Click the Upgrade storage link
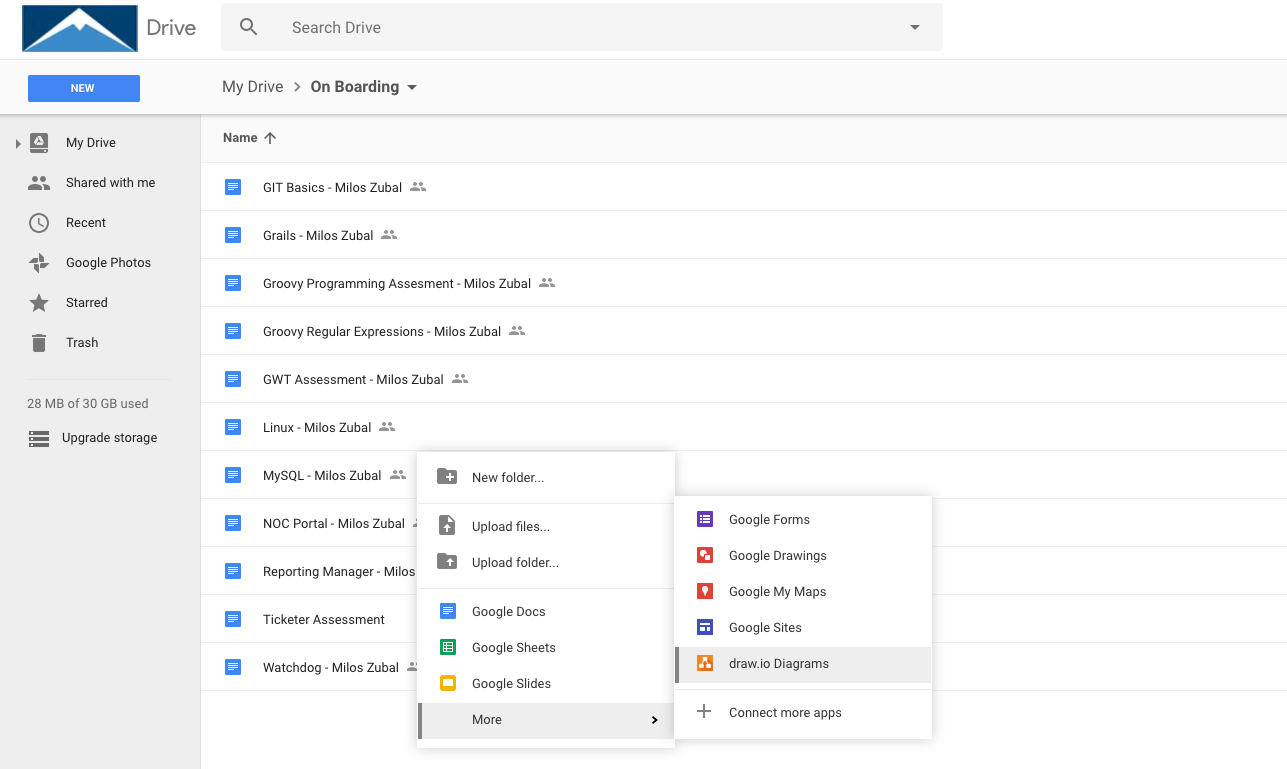 [x=109, y=438]
